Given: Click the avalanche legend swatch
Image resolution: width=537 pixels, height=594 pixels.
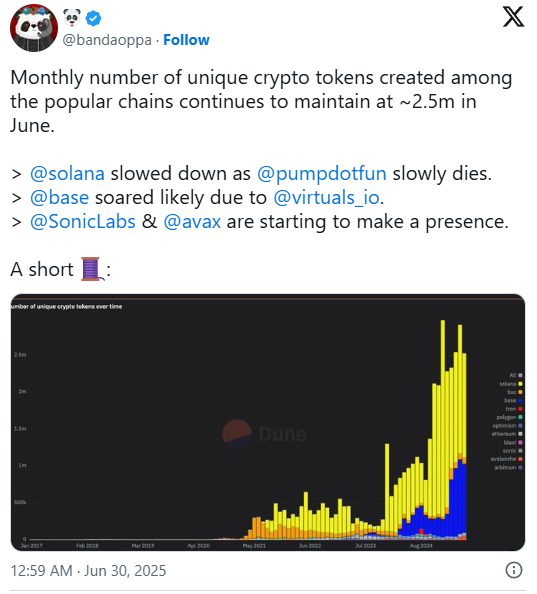Looking at the screenshot, I should [520, 459].
